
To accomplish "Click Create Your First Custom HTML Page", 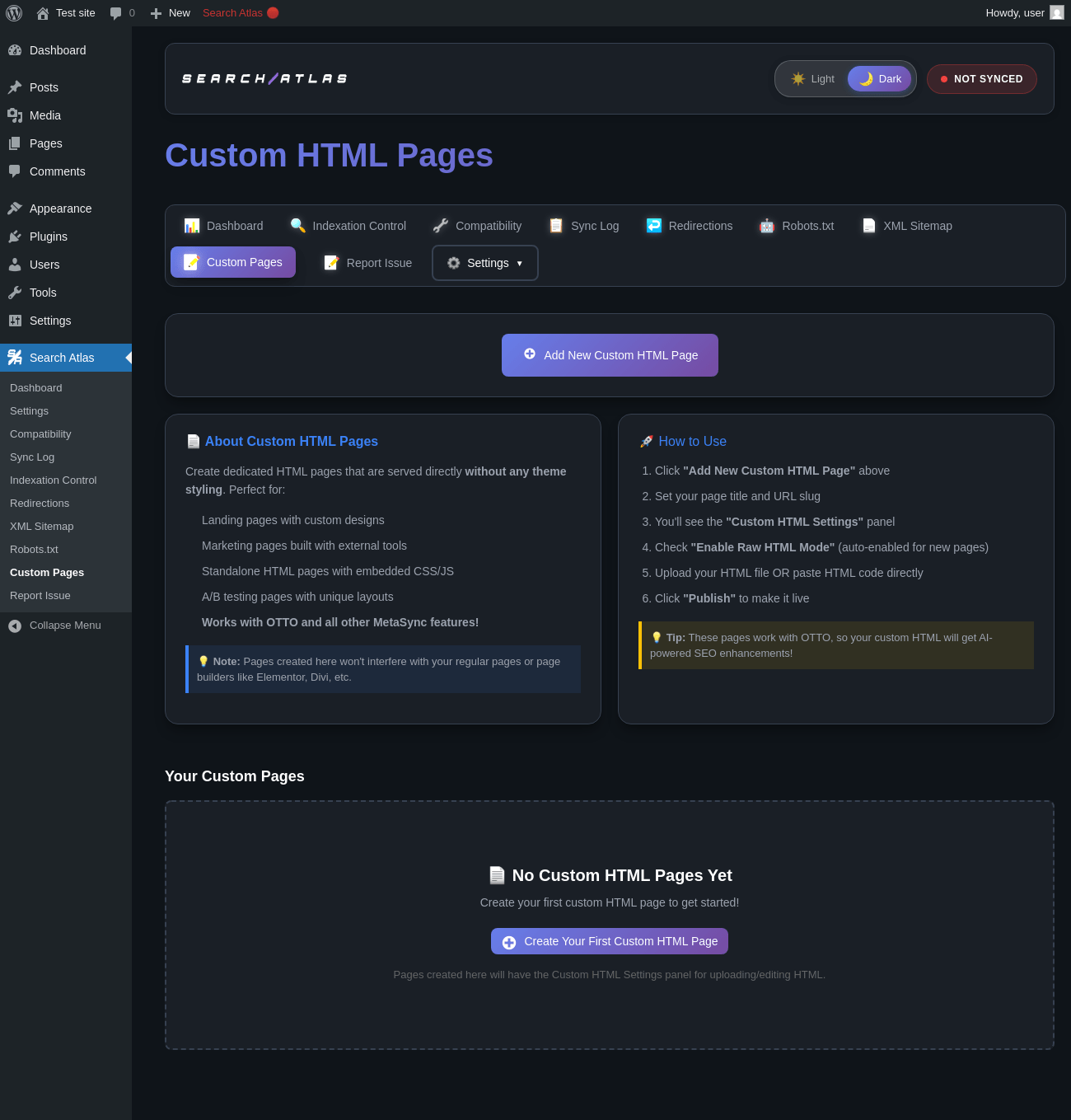I will tap(610, 941).
